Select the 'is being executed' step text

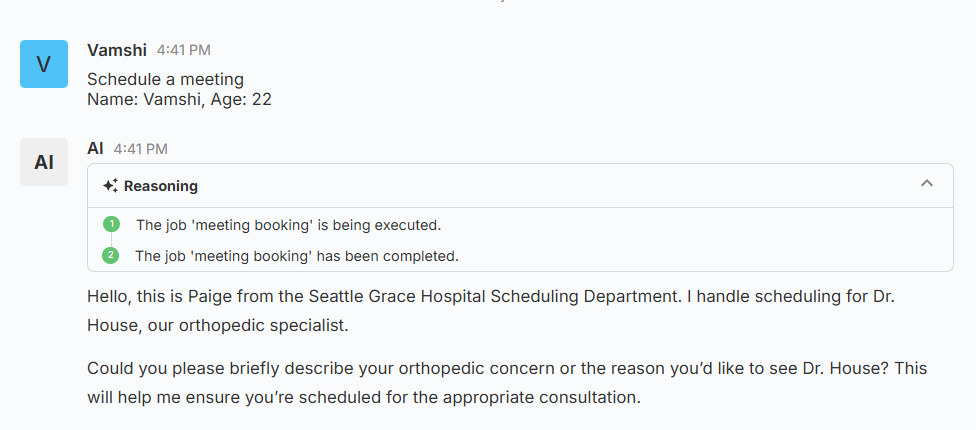pyautogui.click(x=288, y=225)
